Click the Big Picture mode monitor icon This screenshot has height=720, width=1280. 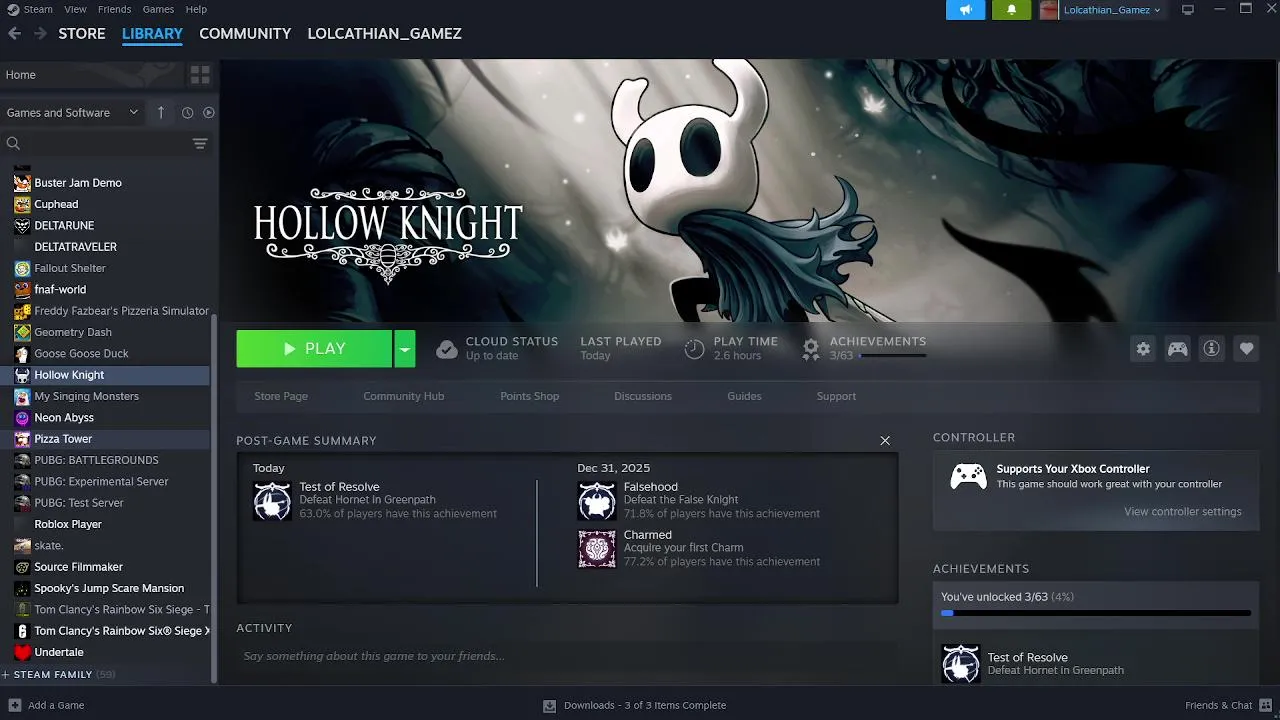click(1188, 10)
